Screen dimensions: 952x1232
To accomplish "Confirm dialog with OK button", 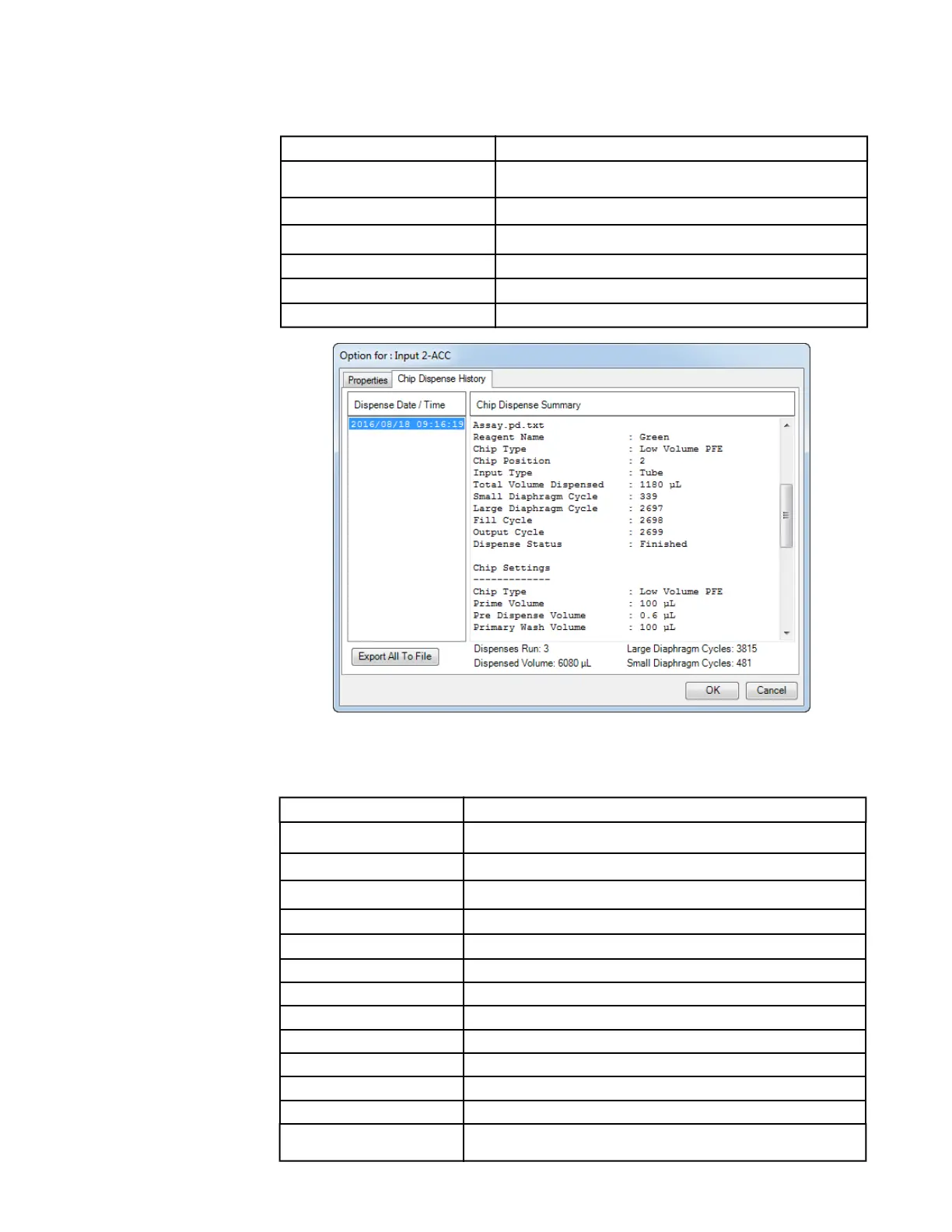I will point(712,691).
